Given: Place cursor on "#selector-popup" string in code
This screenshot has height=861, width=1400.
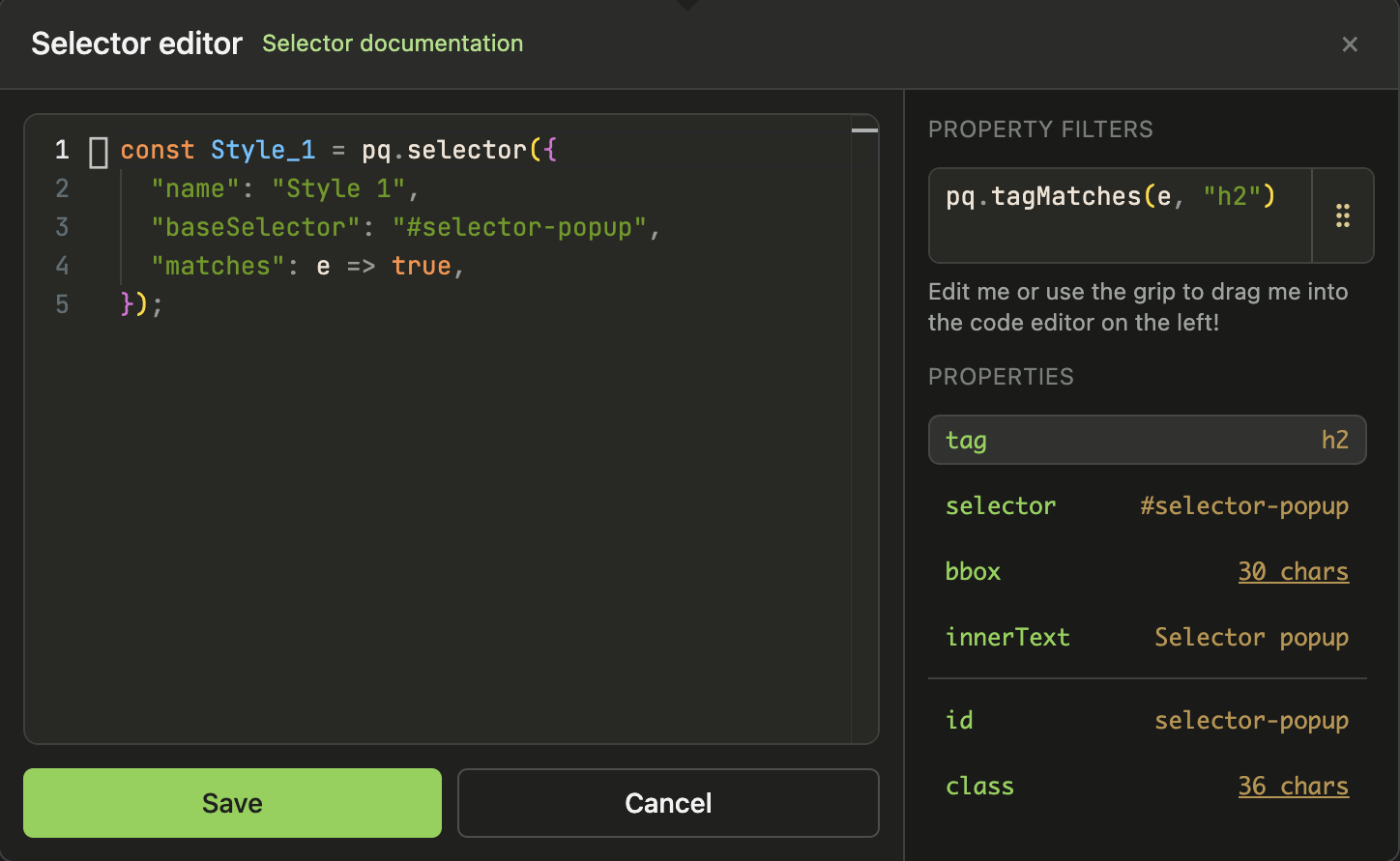Looking at the screenshot, I should [x=519, y=227].
